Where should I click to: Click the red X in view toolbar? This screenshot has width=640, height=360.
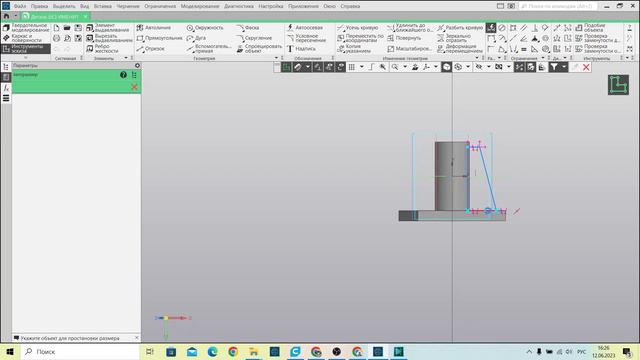pyautogui.click(x=586, y=67)
